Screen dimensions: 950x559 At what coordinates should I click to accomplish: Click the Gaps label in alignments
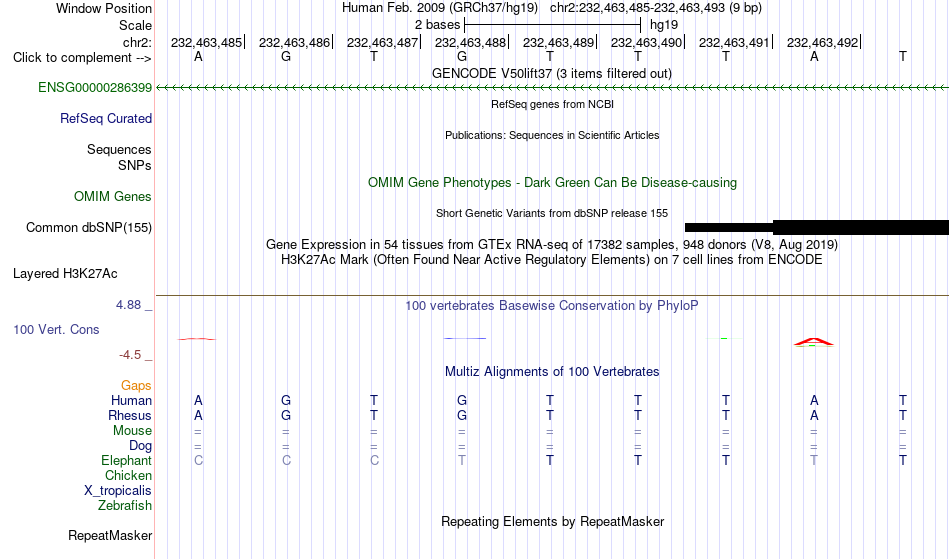(x=136, y=386)
